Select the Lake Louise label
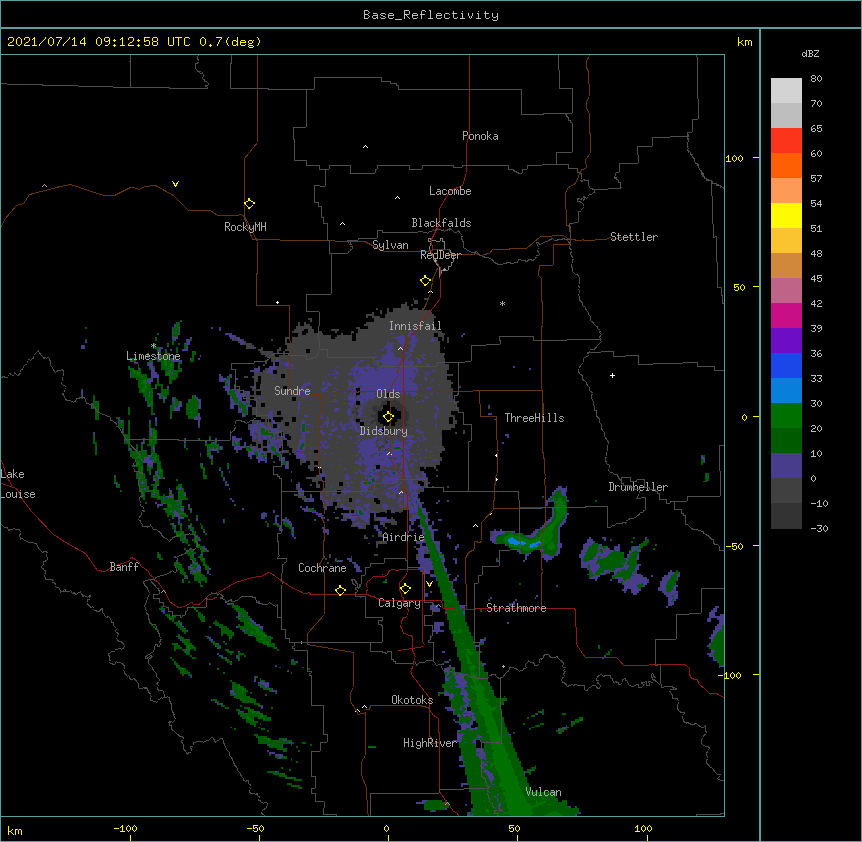 tap(18, 484)
